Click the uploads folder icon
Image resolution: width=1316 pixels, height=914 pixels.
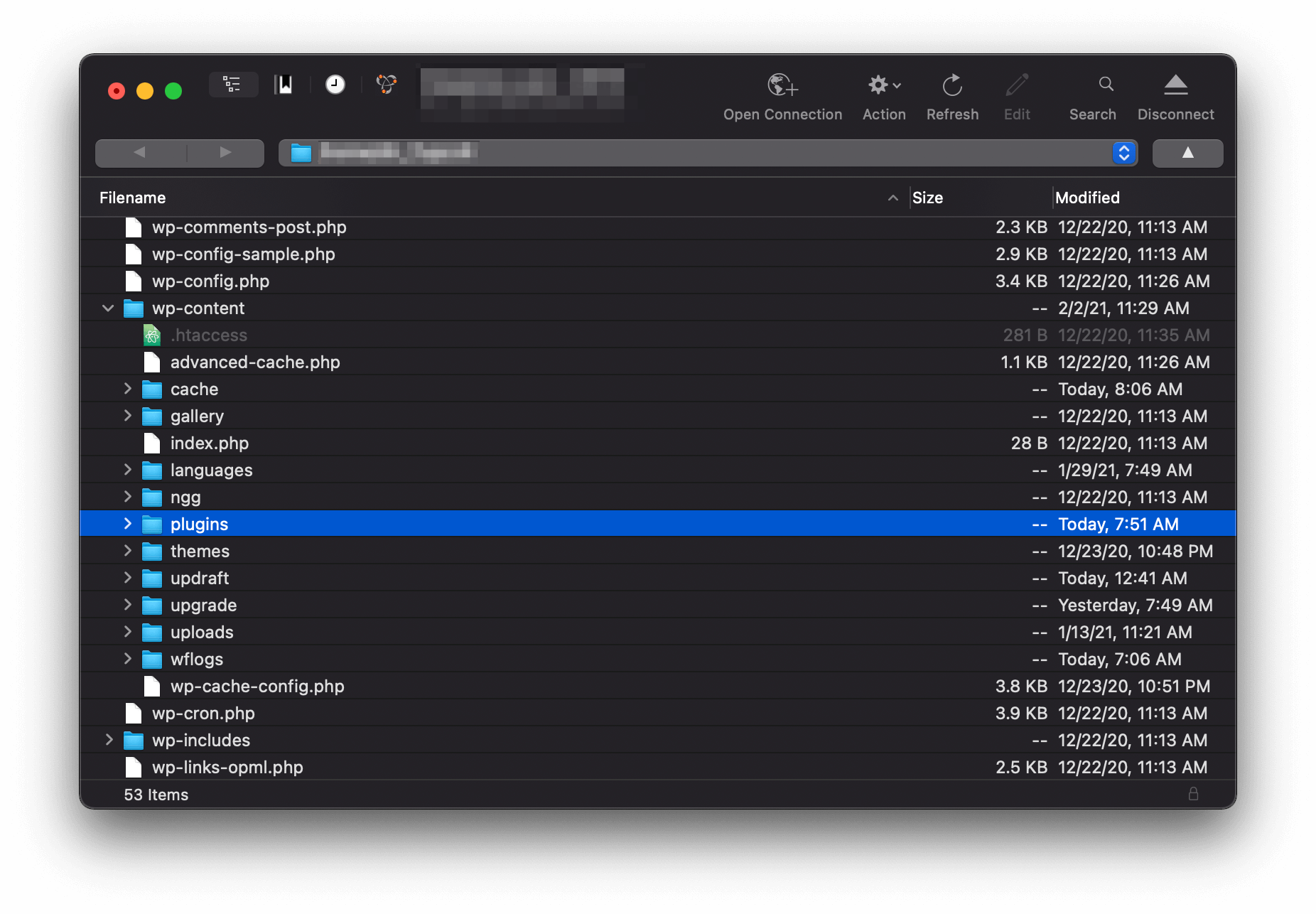(x=152, y=632)
